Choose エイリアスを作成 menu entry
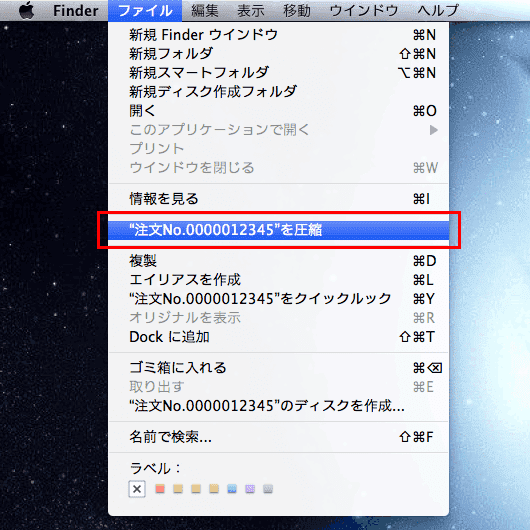The height and width of the screenshot is (530, 530). pyautogui.click(x=279, y=280)
